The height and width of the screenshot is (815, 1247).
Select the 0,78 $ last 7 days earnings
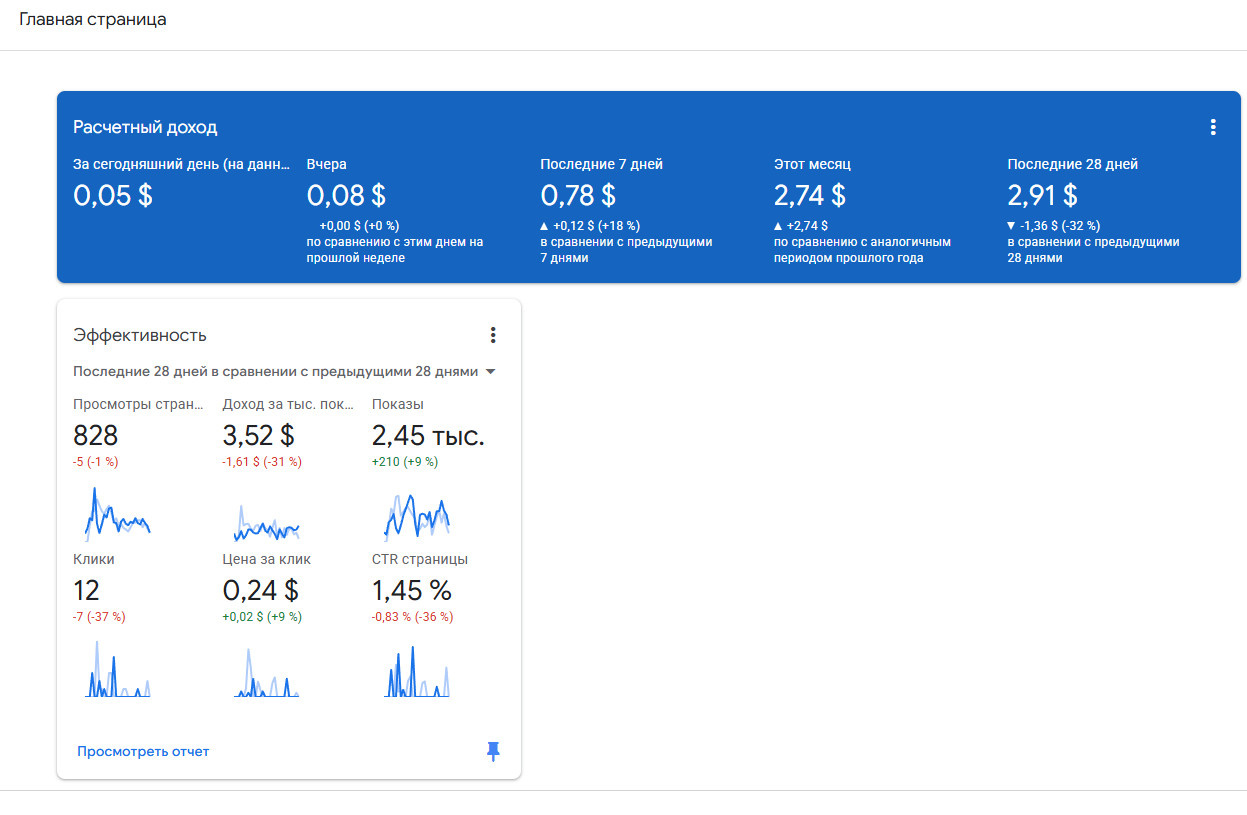(577, 195)
